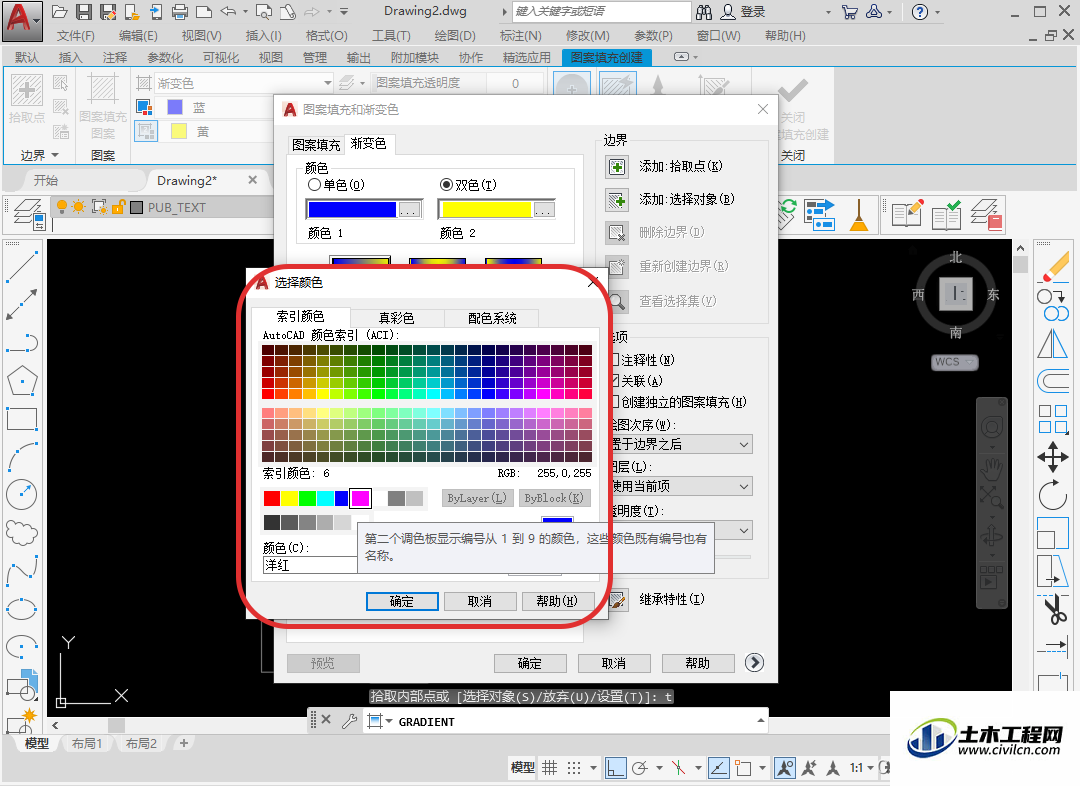1080x786 pixels.
Task: Toggle object snap in status bar
Action: tap(743, 767)
